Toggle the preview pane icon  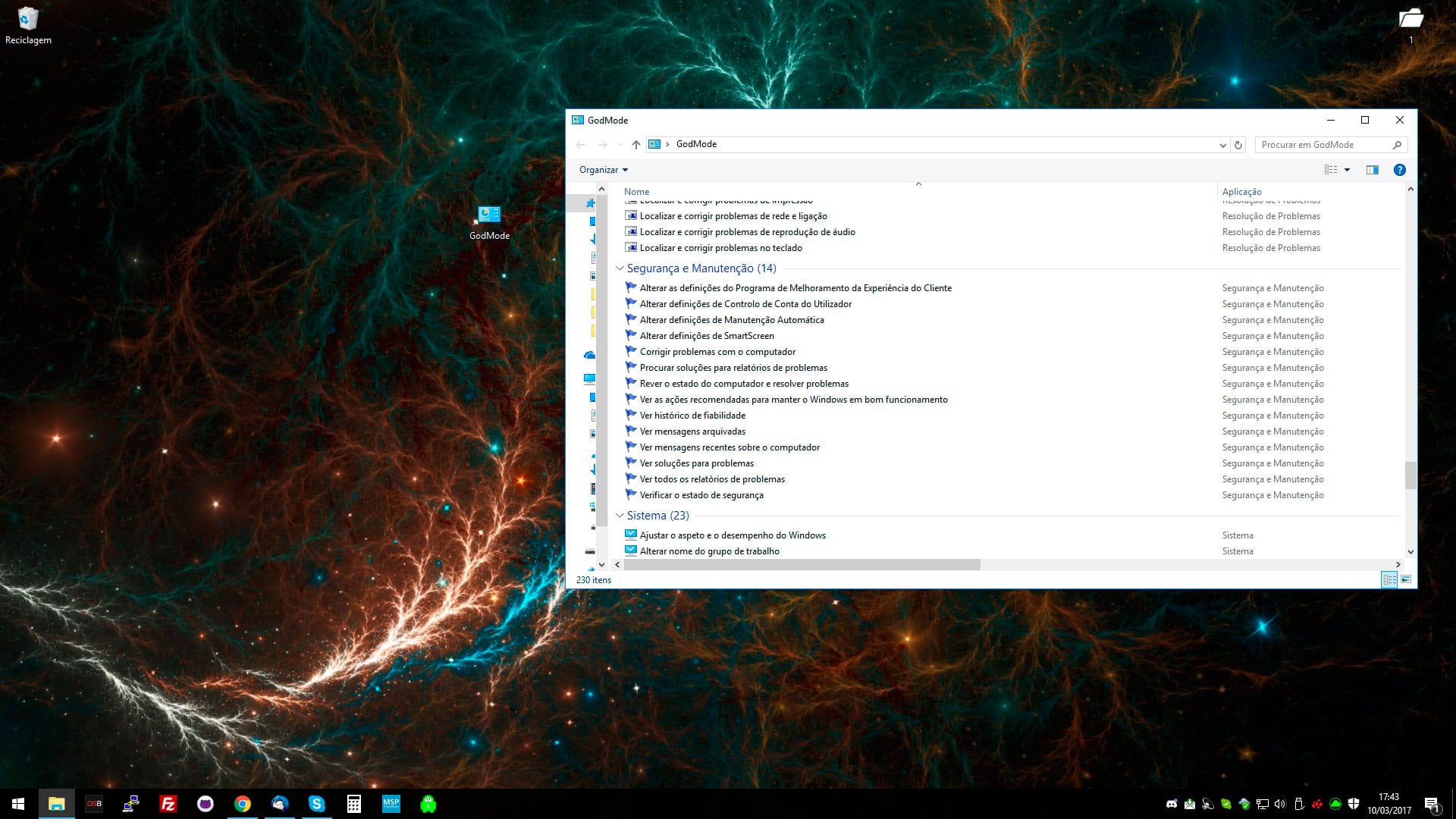[1373, 170]
